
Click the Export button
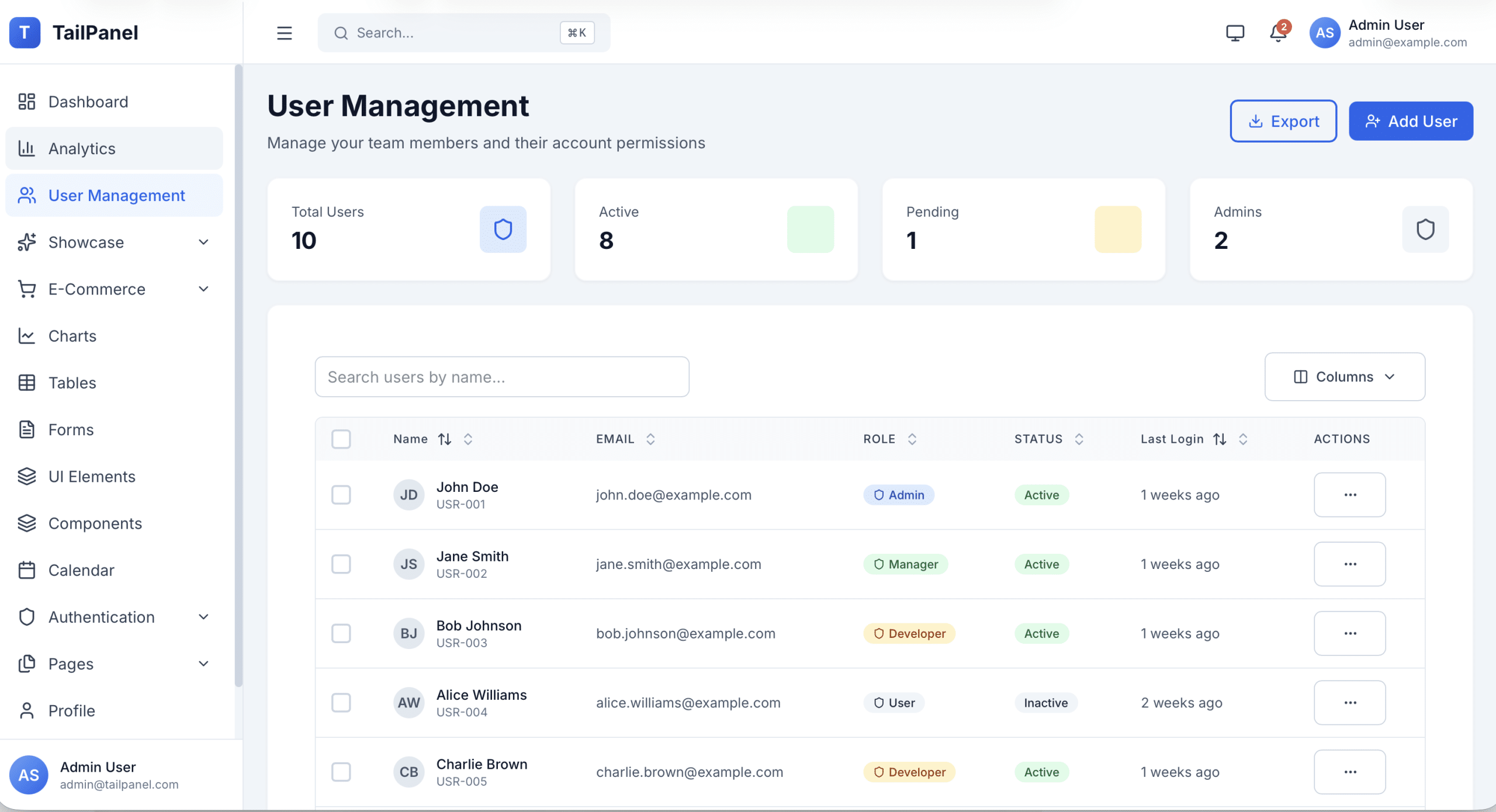click(x=1283, y=122)
